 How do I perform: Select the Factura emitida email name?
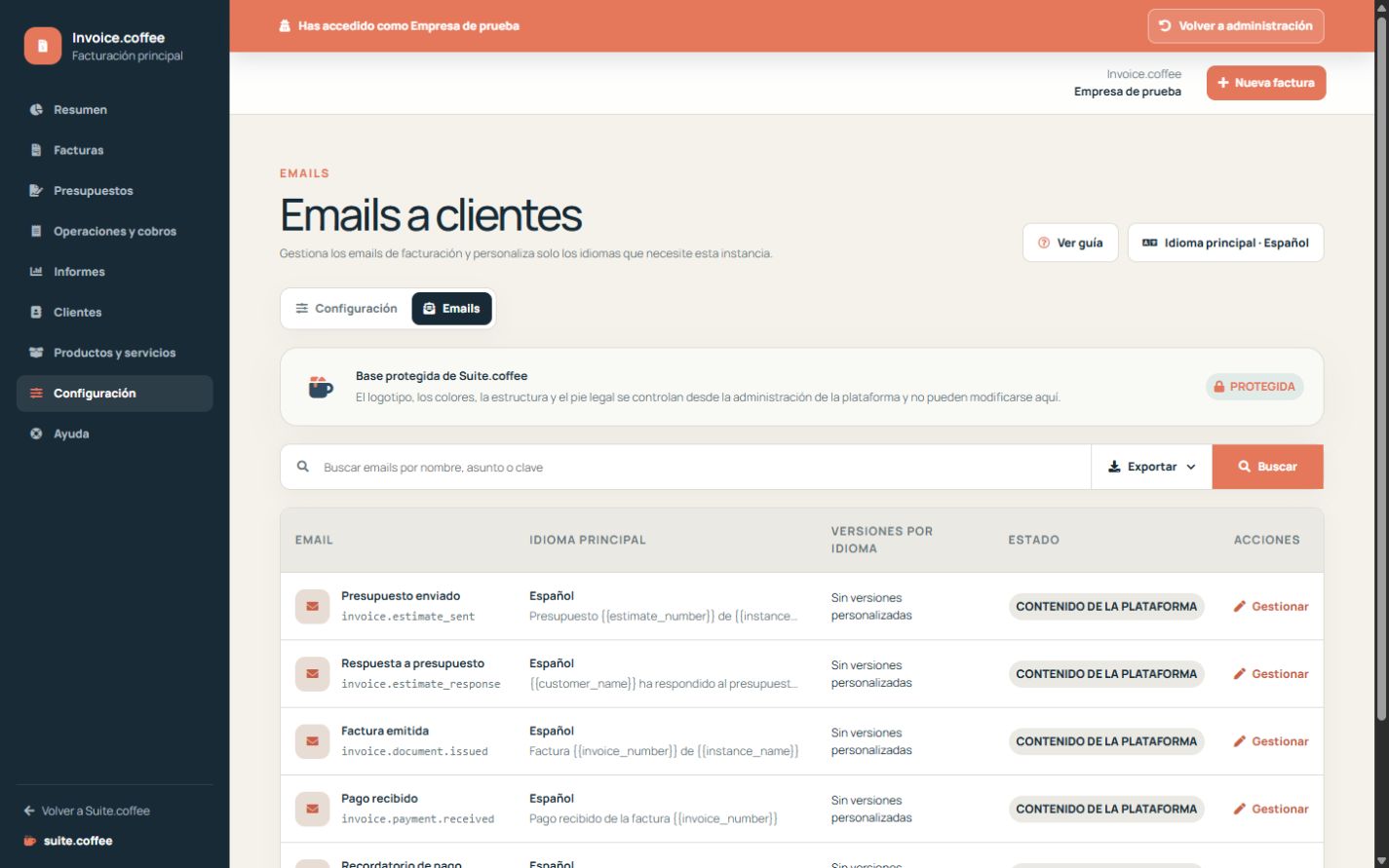tap(385, 731)
